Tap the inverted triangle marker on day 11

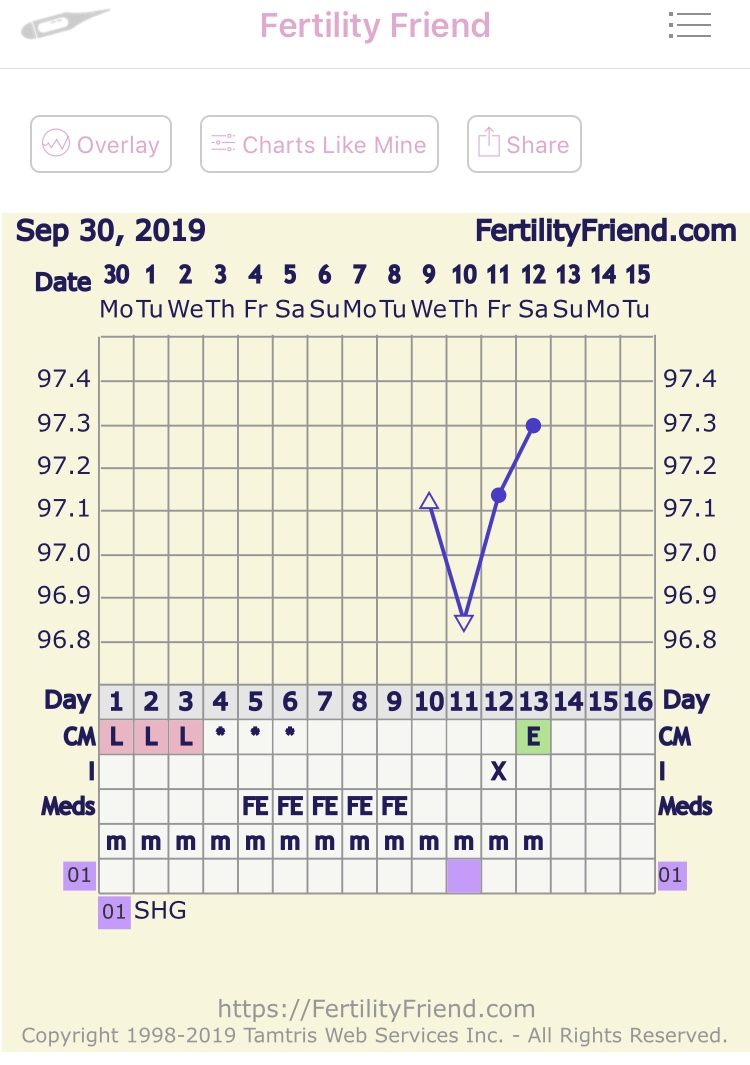[x=464, y=622]
